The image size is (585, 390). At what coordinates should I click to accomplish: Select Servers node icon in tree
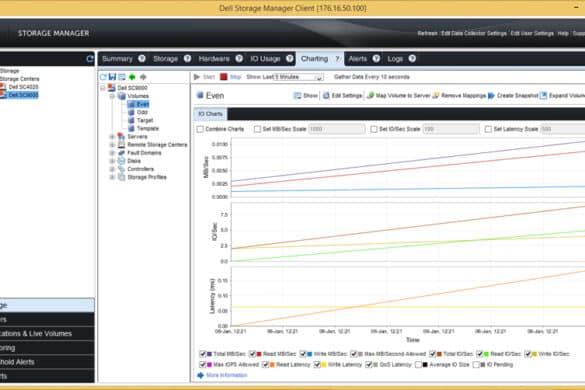click(121, 136)
